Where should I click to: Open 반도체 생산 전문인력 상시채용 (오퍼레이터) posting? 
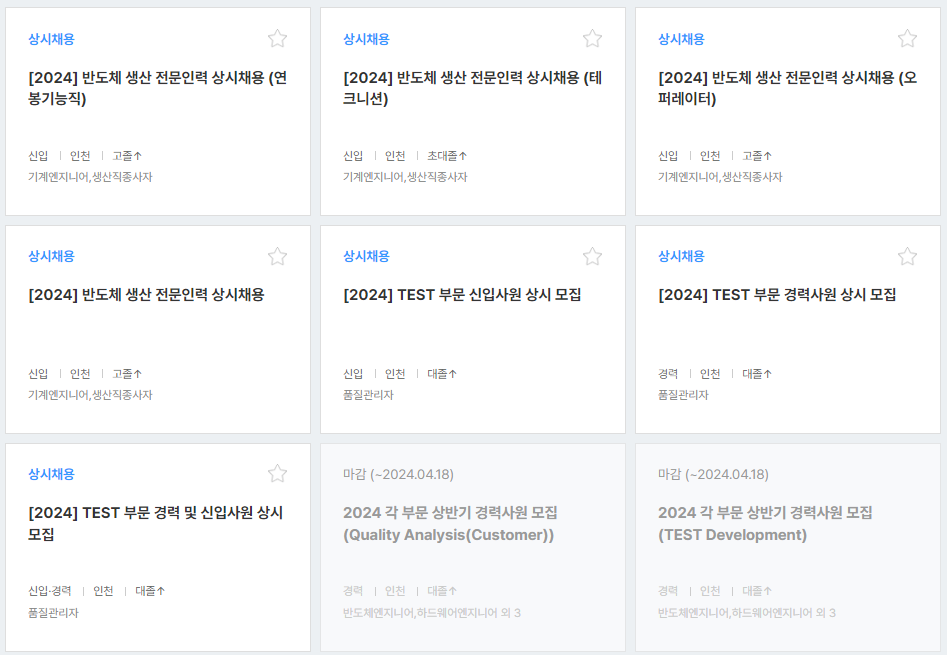(788, 88)
